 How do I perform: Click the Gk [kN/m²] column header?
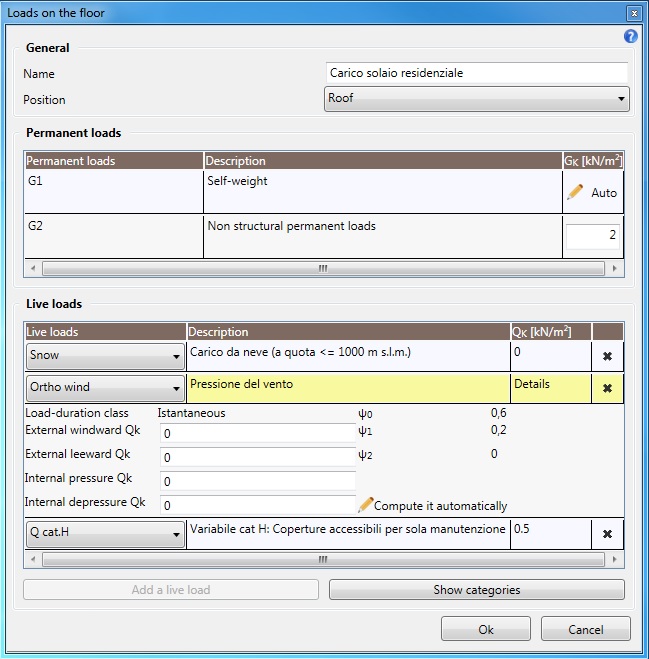coord(593,161)
